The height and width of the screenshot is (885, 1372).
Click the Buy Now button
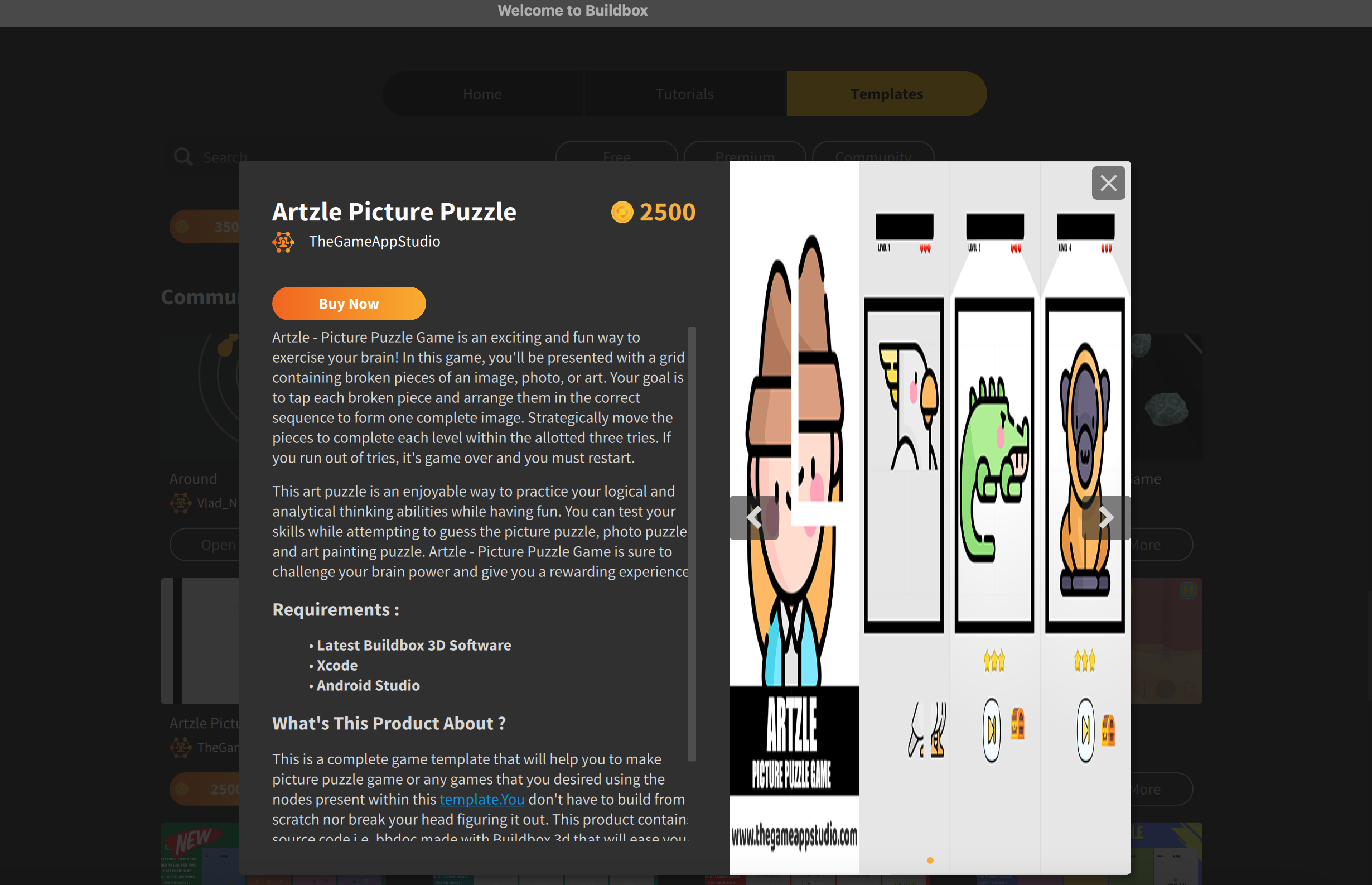(349, 304)
